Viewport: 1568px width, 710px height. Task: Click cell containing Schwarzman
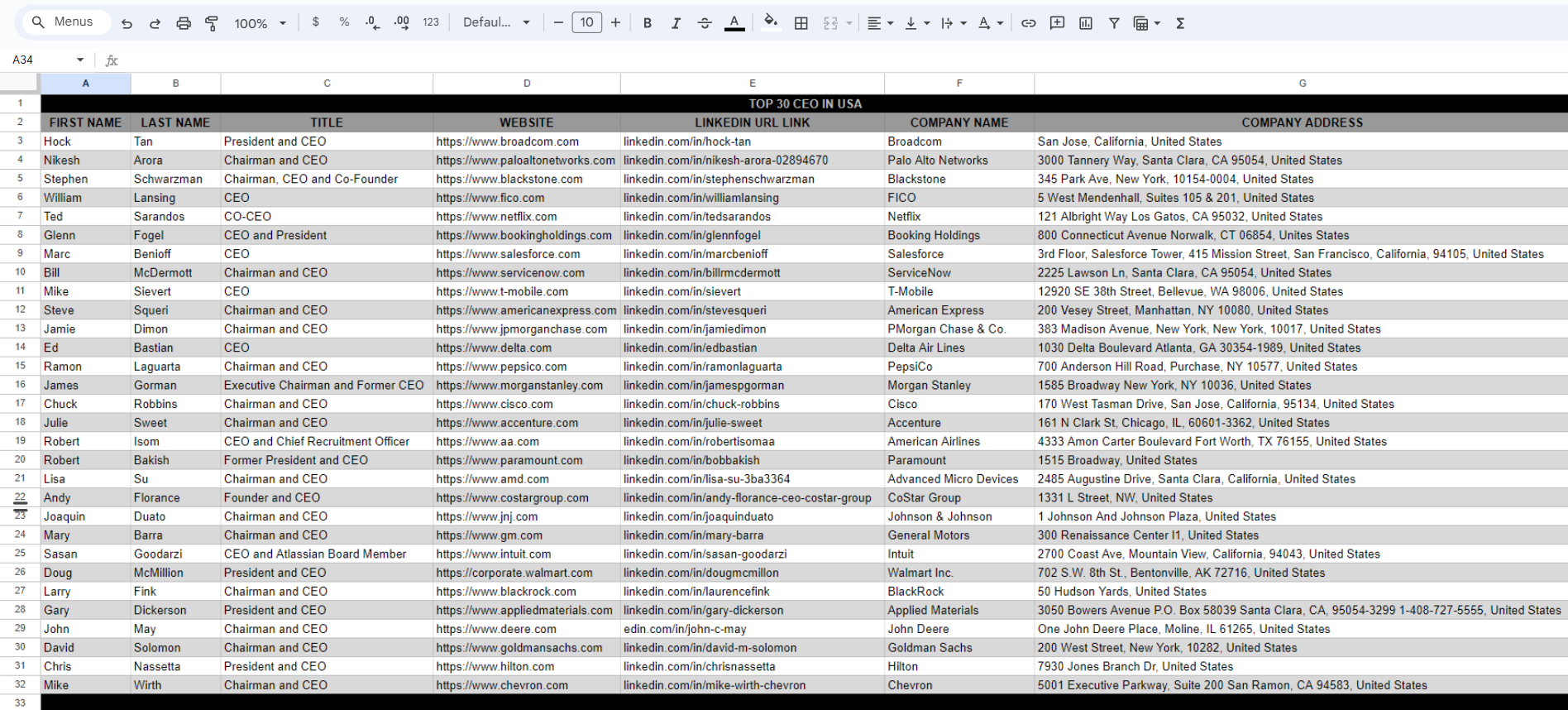[175, 179]
